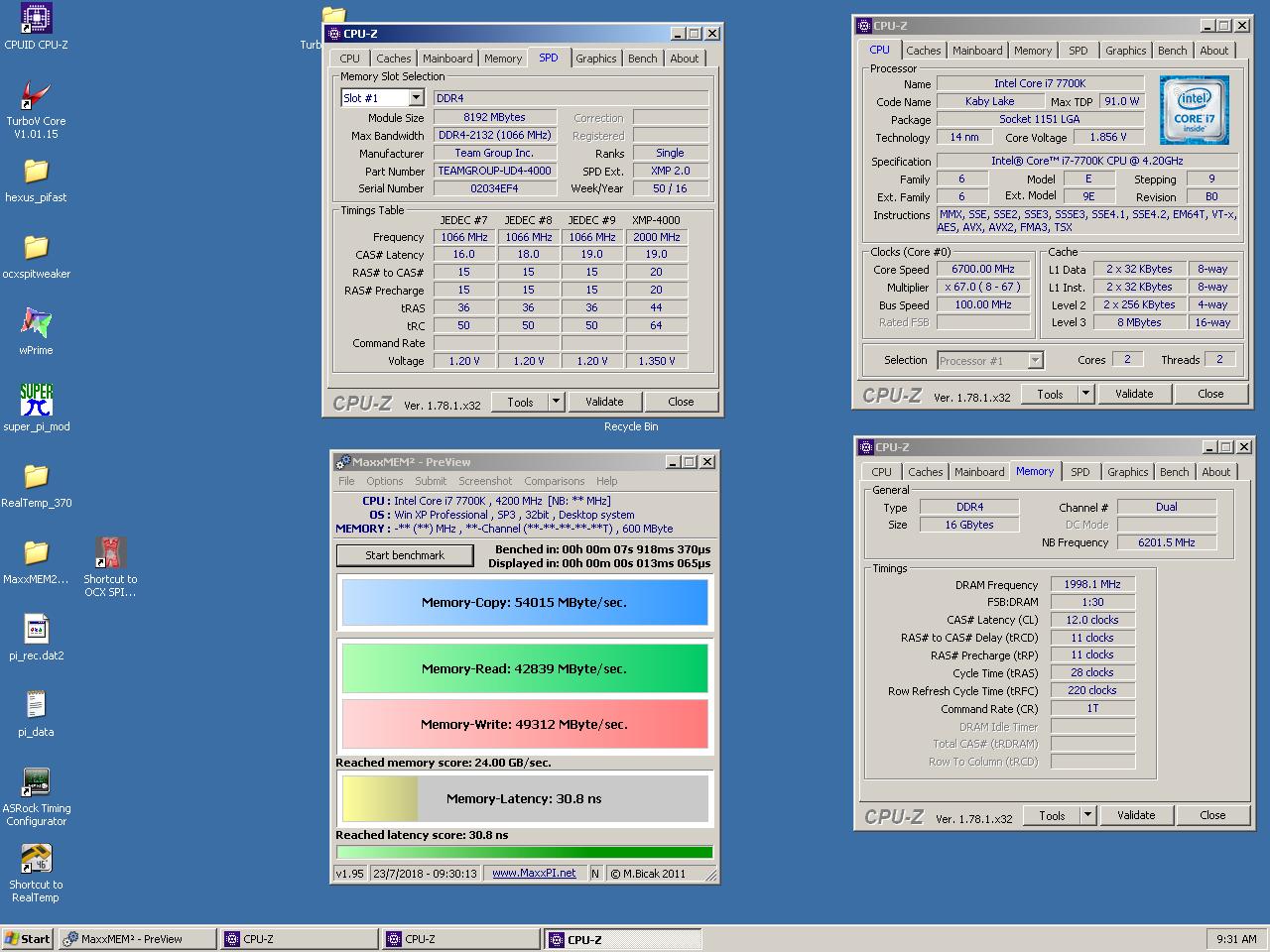Click Validate in the SPD window

click(604, 402)
